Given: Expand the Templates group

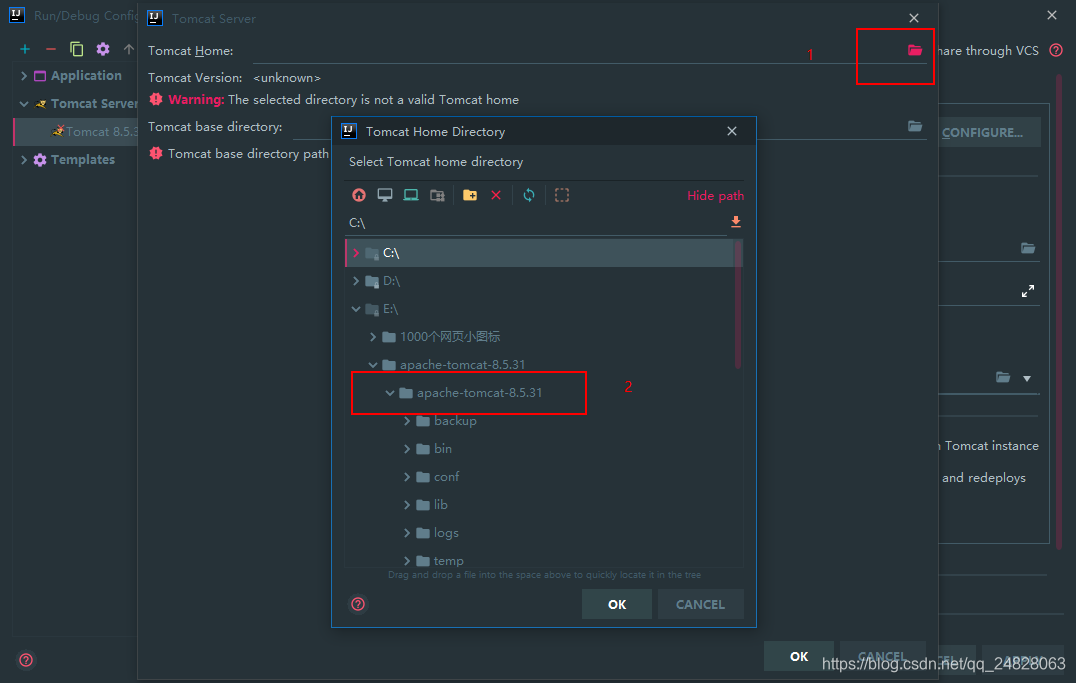Looking at the screenshot, I should [24, 159].
